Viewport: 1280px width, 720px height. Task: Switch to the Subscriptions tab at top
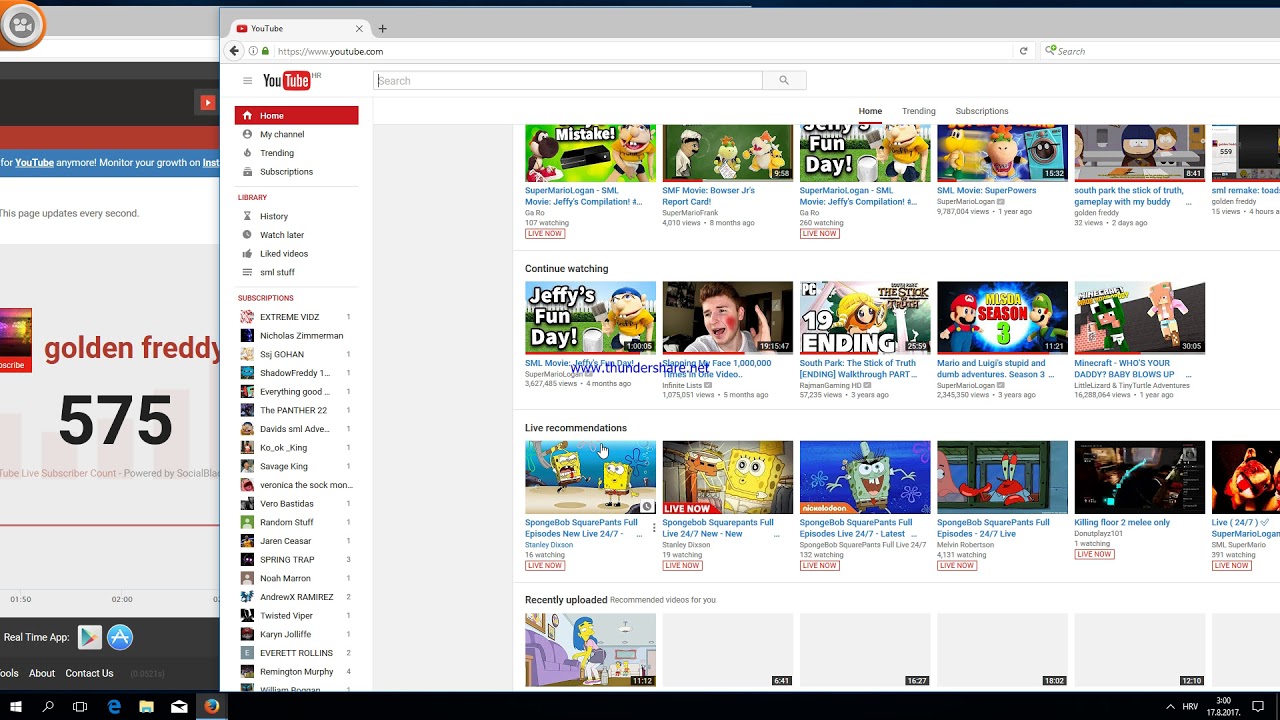[981, 111]
